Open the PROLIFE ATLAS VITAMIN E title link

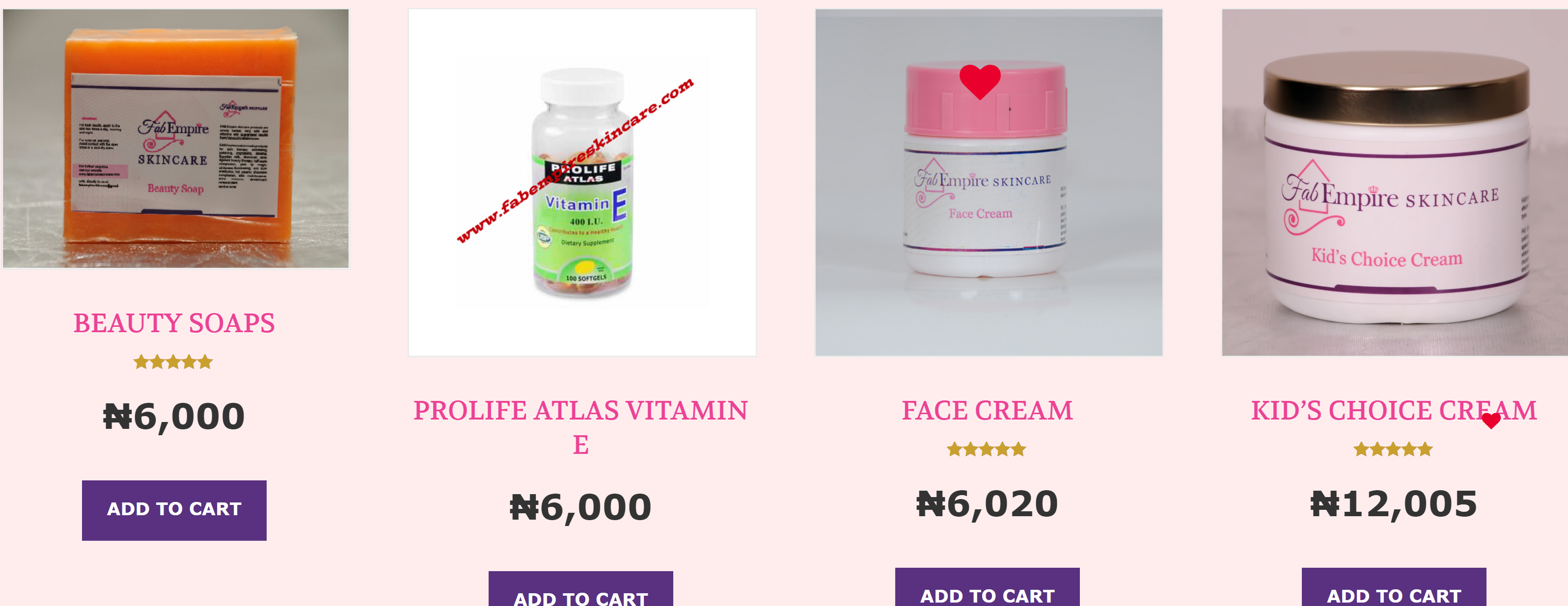[x=581, y=427]
